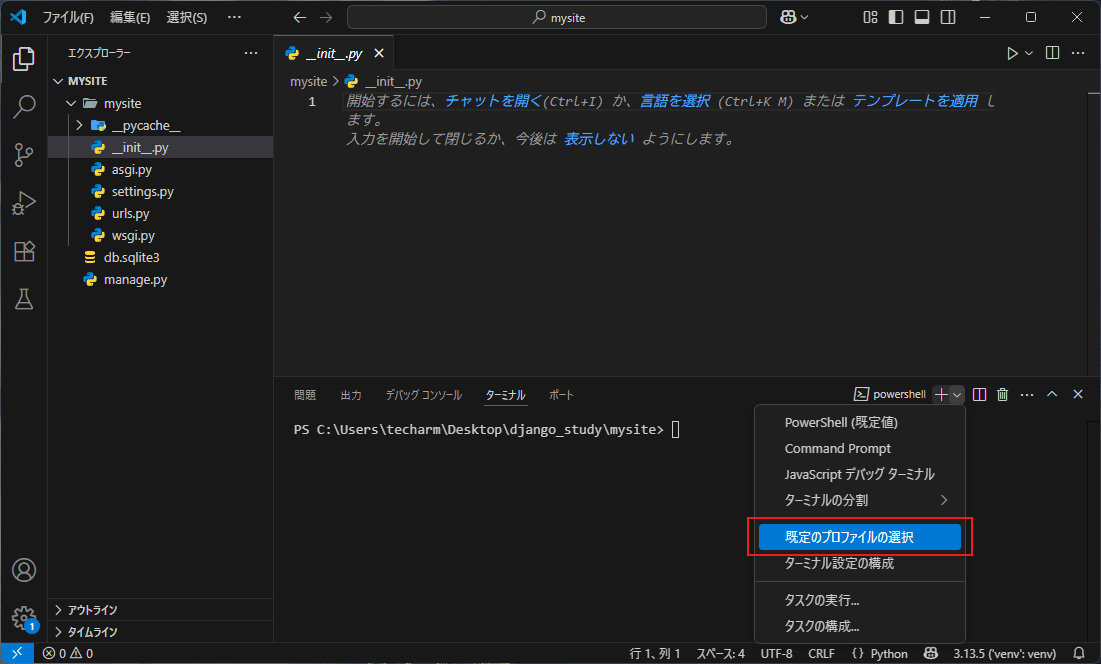Image resolution: width=1101 pixels, height=664 pixels.
Task: Click the remote window indicator in status bar
Action: click(17, 653)
